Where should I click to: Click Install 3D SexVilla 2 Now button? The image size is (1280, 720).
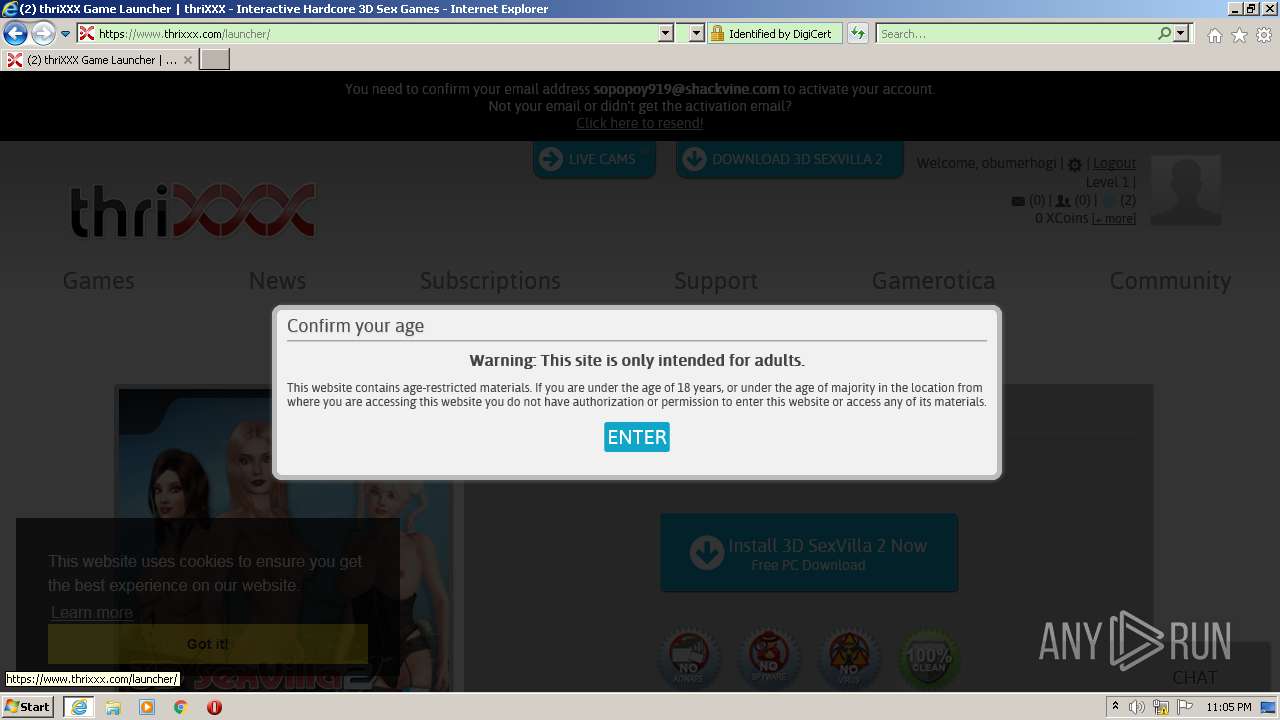[x=809, y=553]
